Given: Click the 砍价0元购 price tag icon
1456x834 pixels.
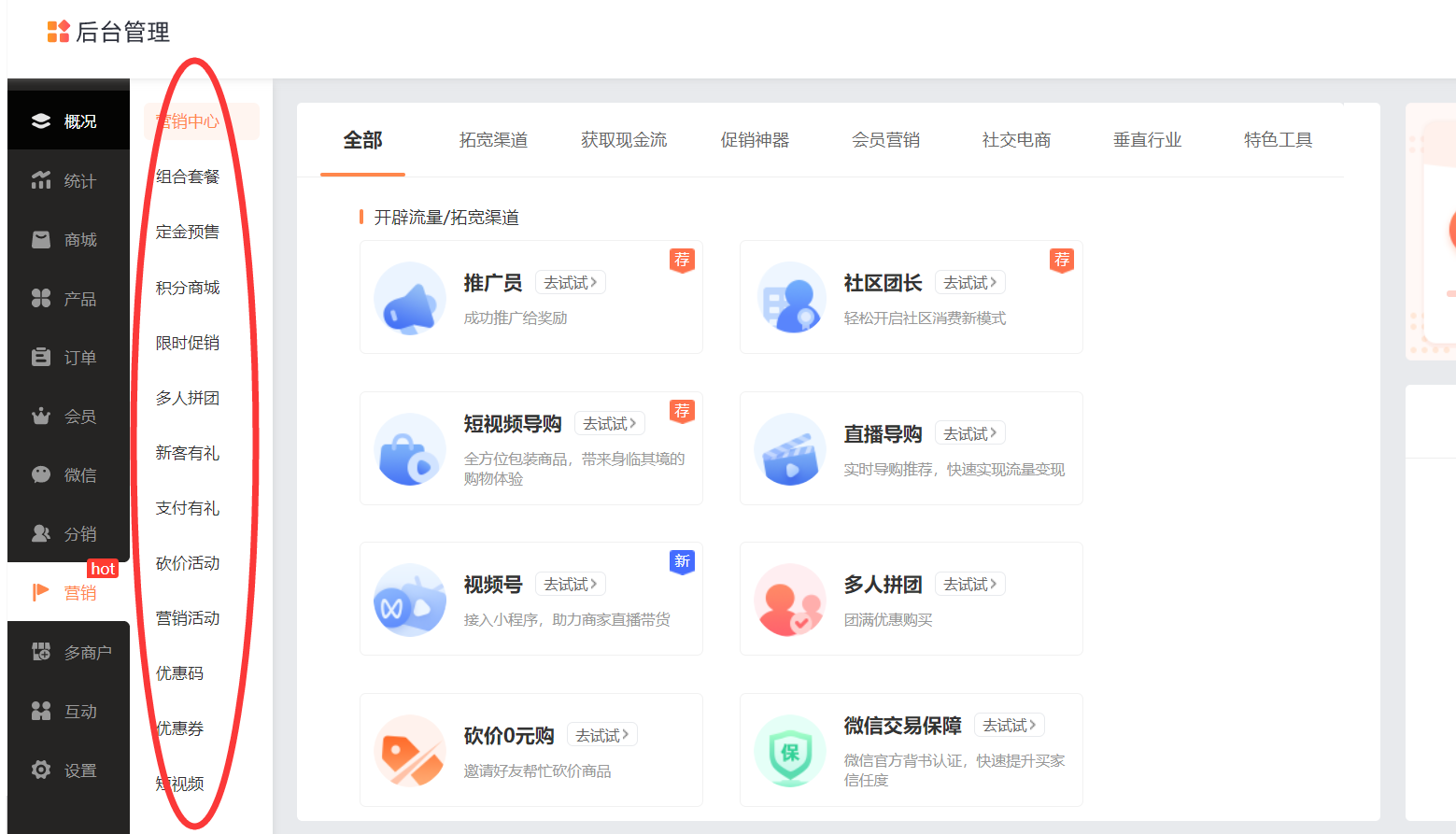Looking at the screenshot, I should click(410, 751).
